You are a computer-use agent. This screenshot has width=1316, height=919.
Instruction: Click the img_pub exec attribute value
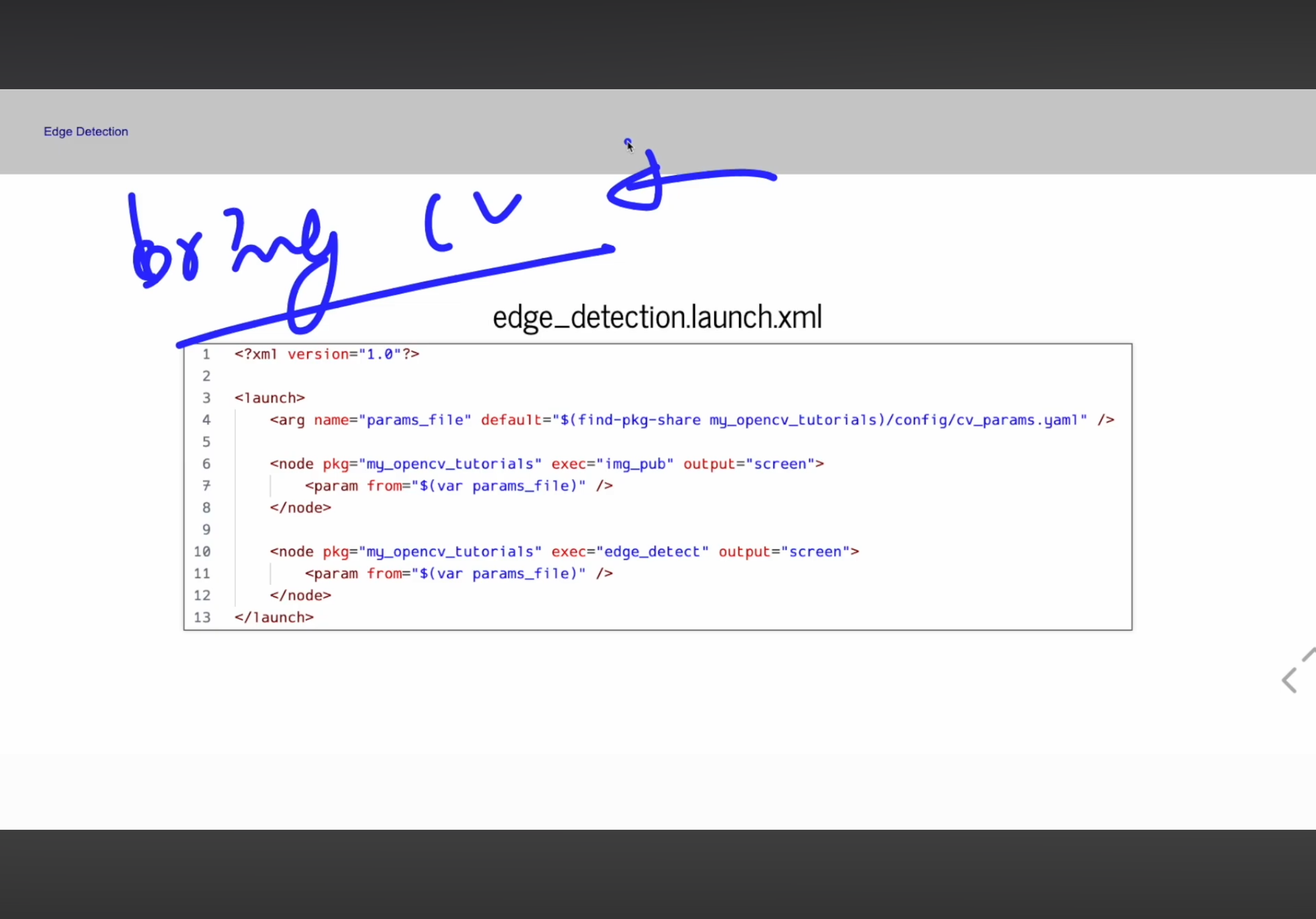coord(635,464)
